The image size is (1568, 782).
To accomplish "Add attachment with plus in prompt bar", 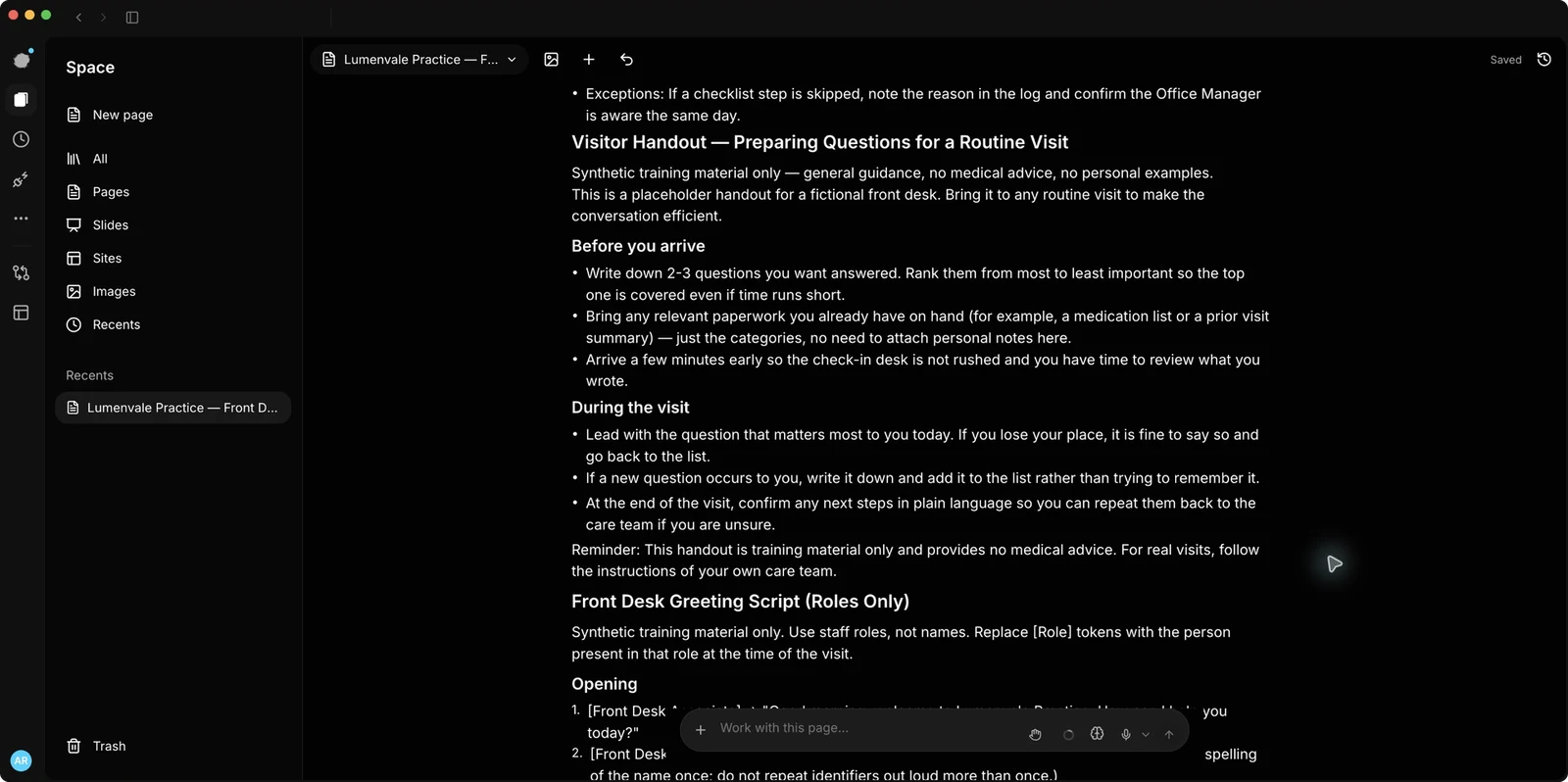I will (701, 730).
